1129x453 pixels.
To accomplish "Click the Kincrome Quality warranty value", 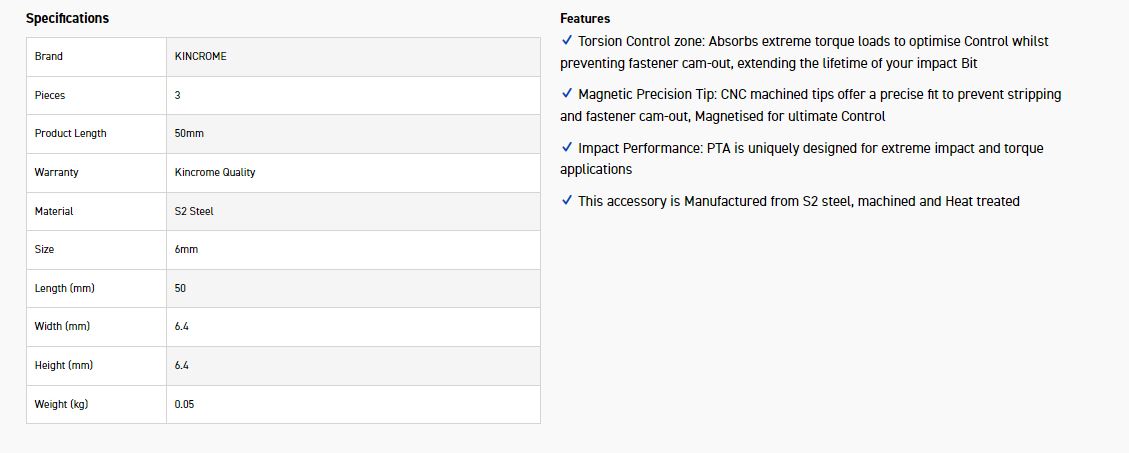I will click(x=214, y=172).
